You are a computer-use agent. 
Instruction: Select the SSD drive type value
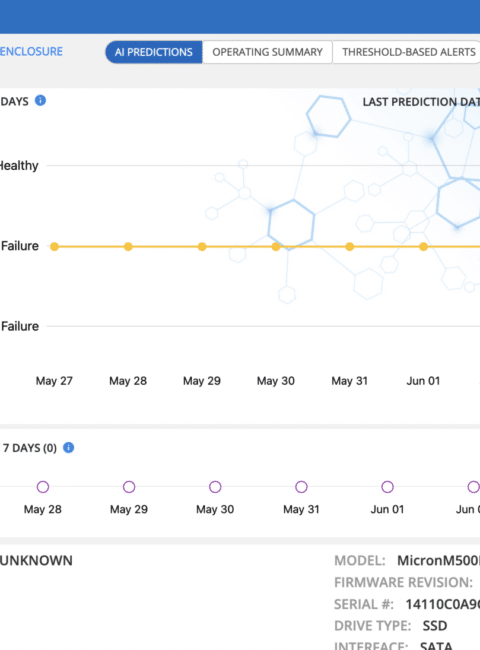(435, 626)
